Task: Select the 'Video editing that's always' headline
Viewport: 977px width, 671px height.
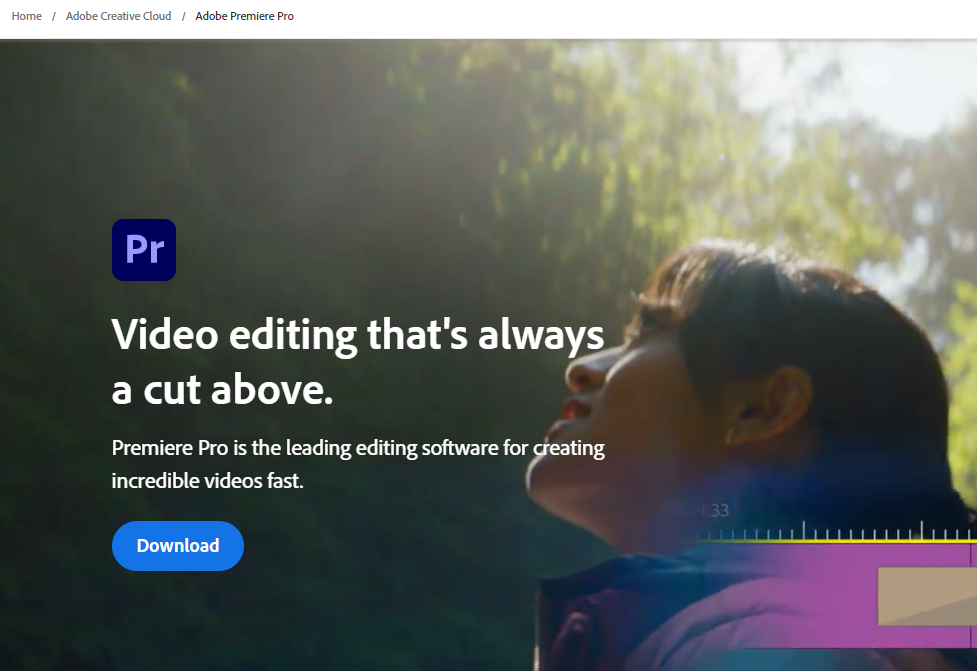Action: (358, 335)
